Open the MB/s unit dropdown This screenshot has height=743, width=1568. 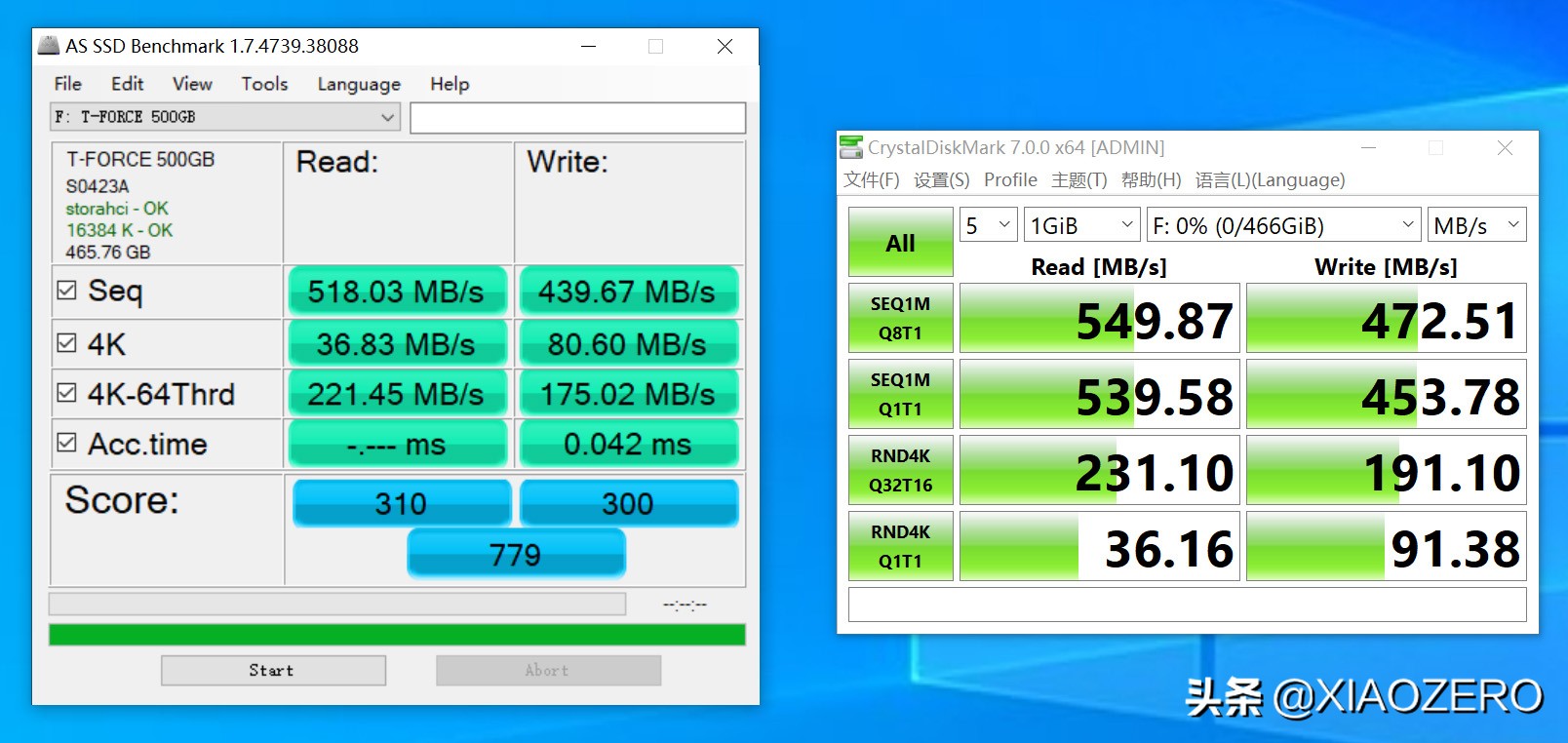pos(1476,225)
